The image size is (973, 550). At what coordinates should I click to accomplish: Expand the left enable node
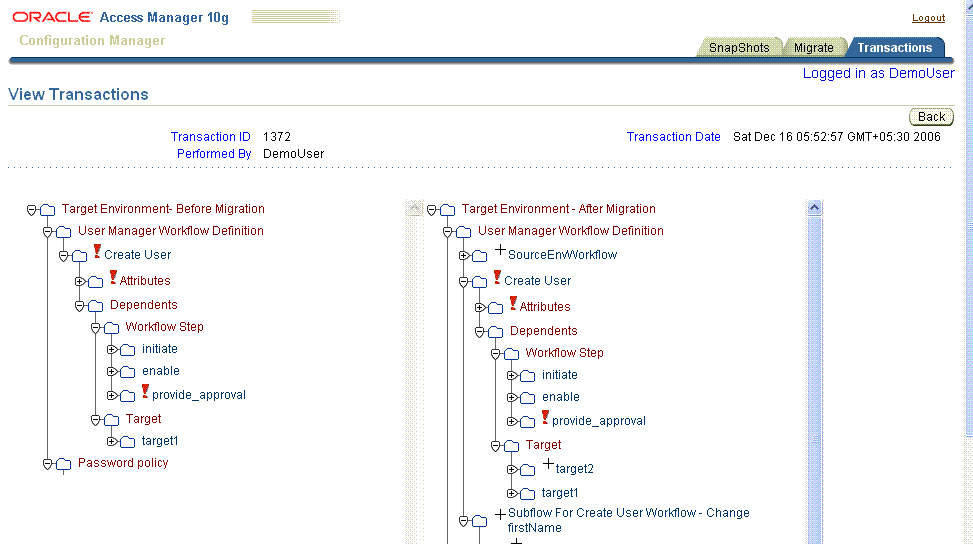pyautogui.click(x=112, y=372)
